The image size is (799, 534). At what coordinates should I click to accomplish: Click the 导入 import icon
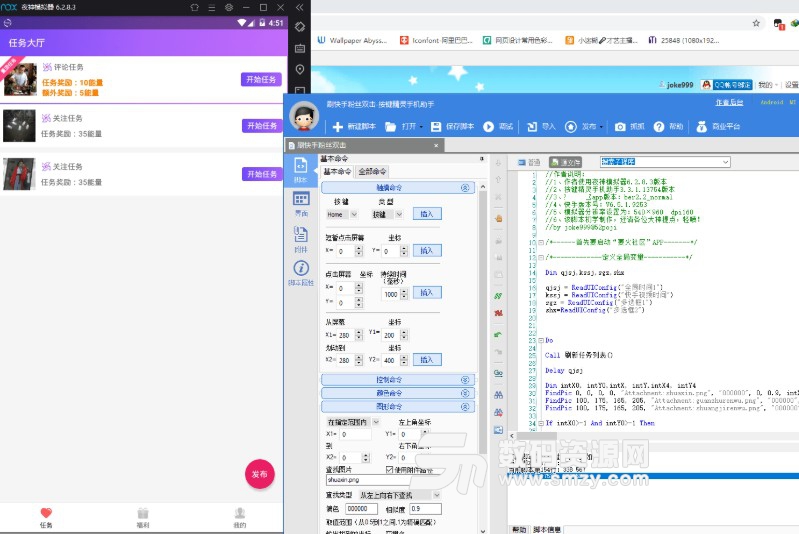(532, 126)
